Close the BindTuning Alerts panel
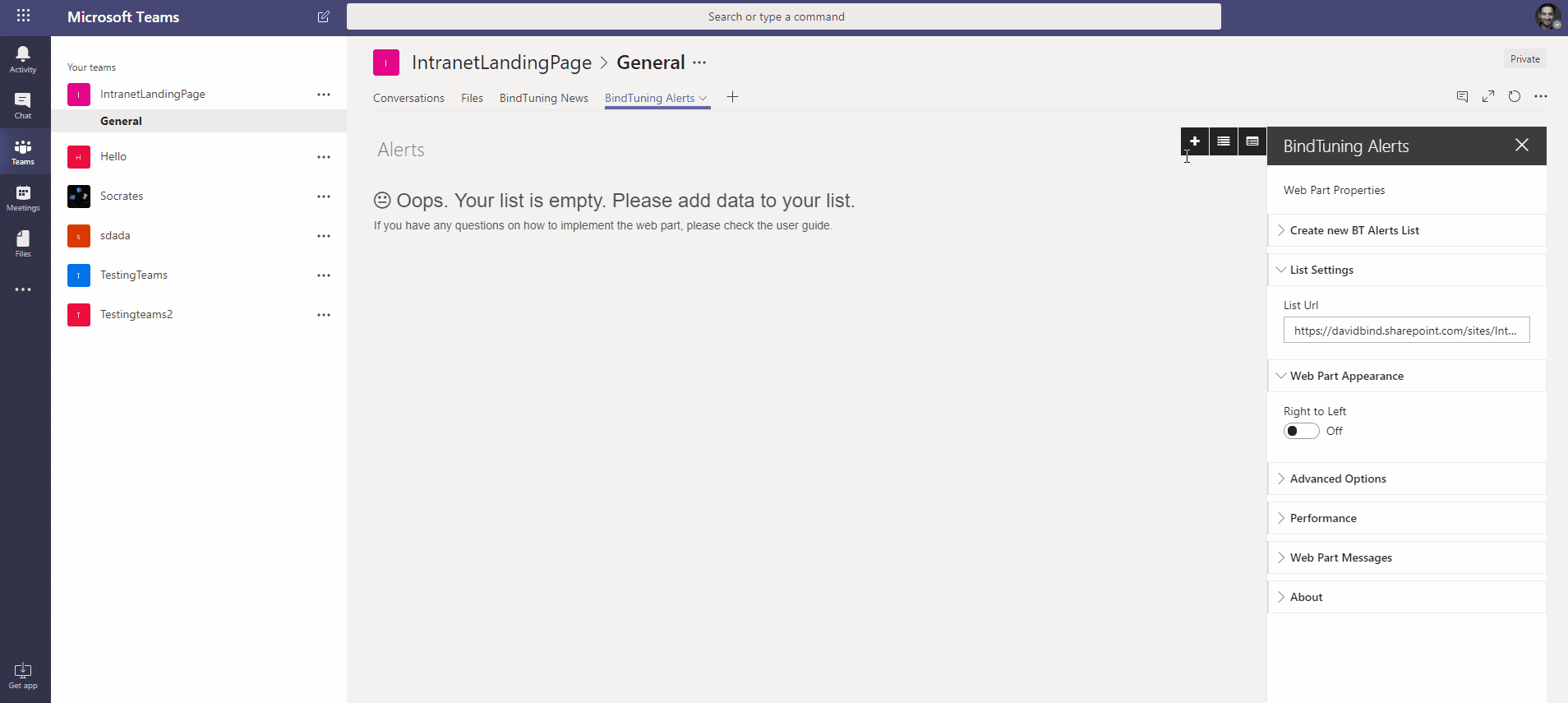The height and width of the screenshot is (703, 1568). 1522,145
